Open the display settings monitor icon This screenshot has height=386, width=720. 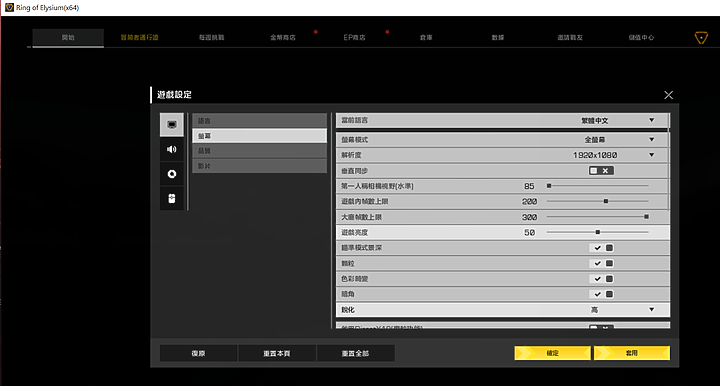(x=172, y=124)
